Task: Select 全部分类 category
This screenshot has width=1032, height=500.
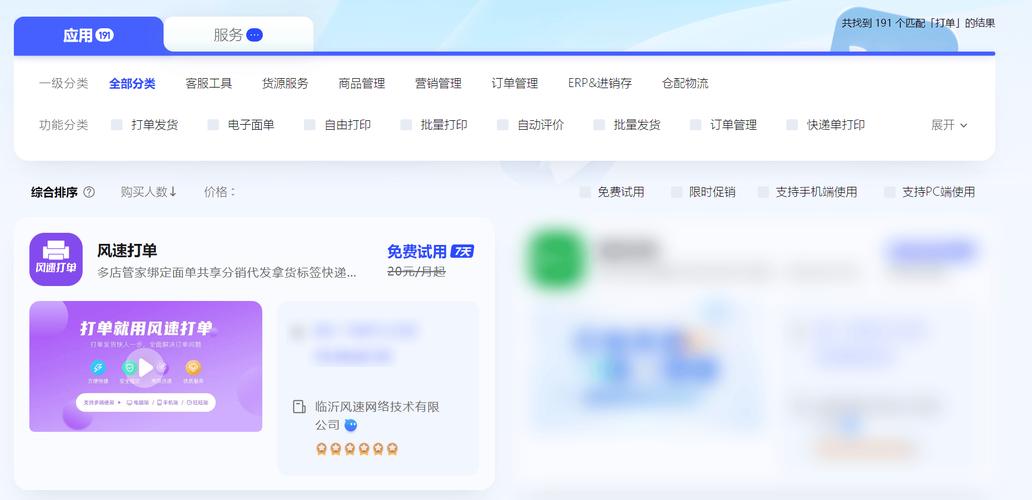Action: point(132,84)
